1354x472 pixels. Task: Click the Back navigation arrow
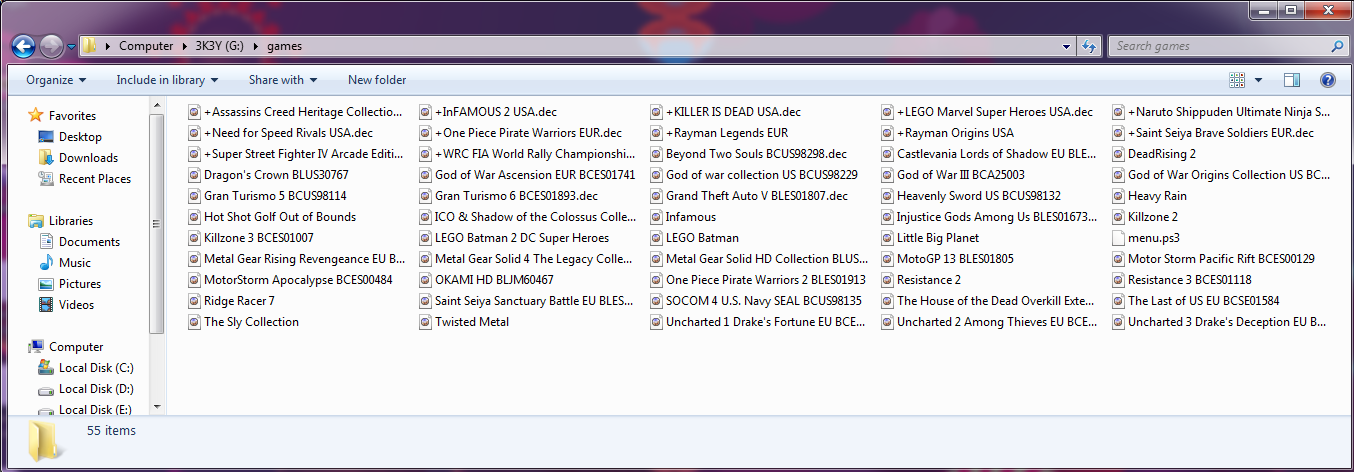[x=24, y=46]
